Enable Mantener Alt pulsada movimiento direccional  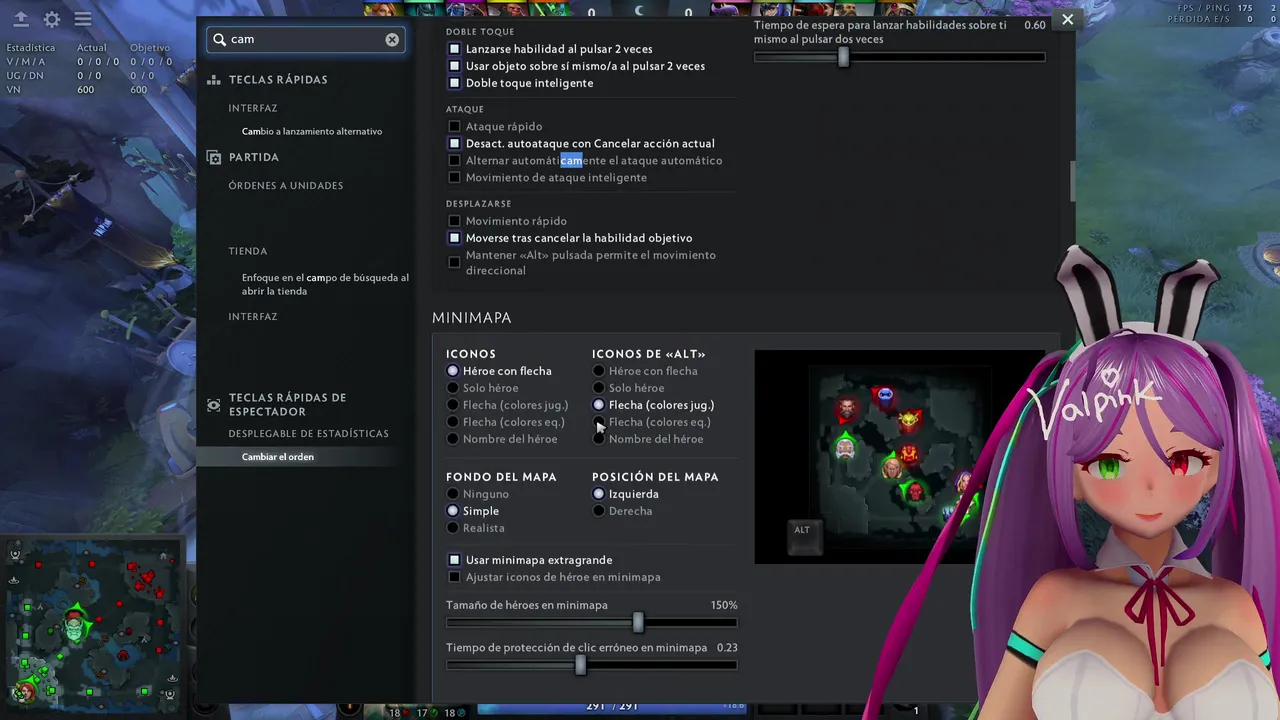[454, 262]
